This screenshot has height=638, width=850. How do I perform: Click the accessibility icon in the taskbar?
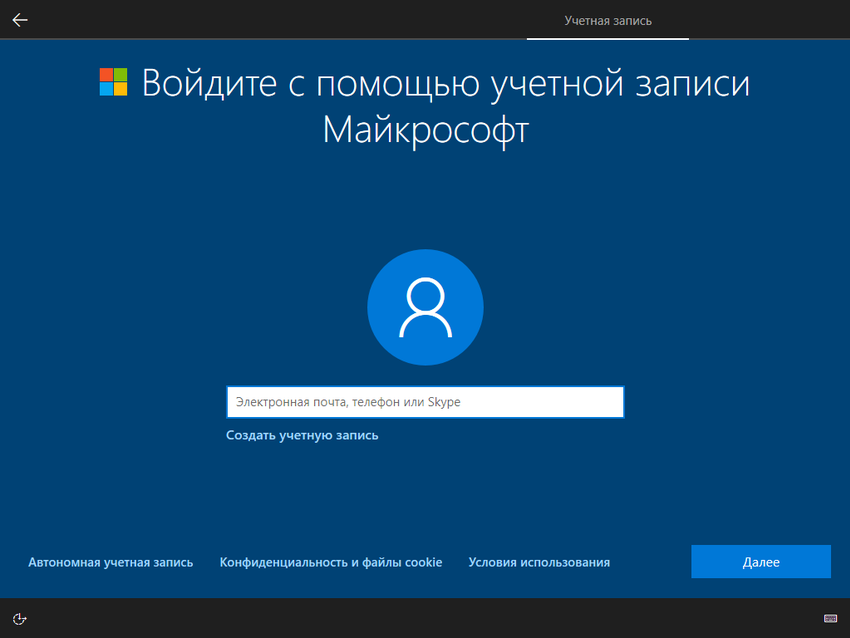pos(18,620)
